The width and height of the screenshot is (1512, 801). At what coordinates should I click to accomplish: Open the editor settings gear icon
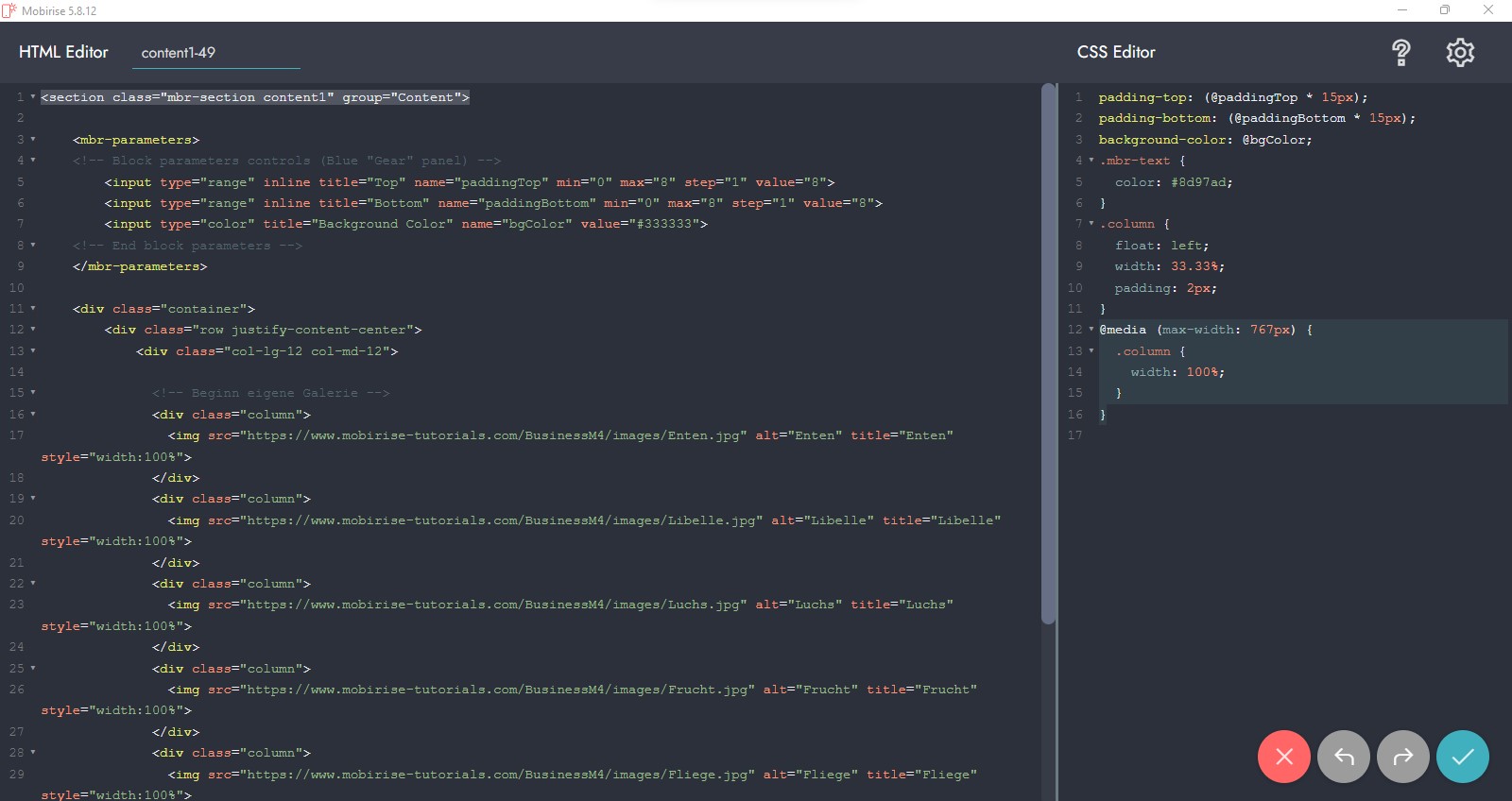pos(1460,53)
